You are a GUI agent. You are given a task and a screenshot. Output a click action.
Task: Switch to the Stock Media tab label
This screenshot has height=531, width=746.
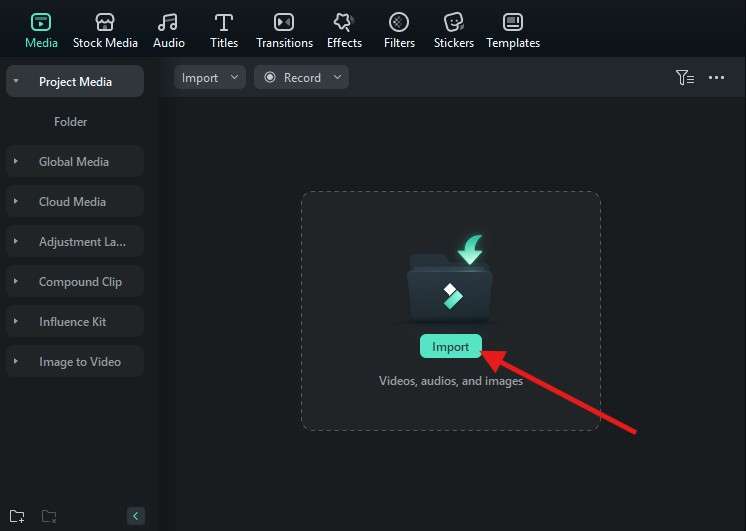(x=105, y=43)
